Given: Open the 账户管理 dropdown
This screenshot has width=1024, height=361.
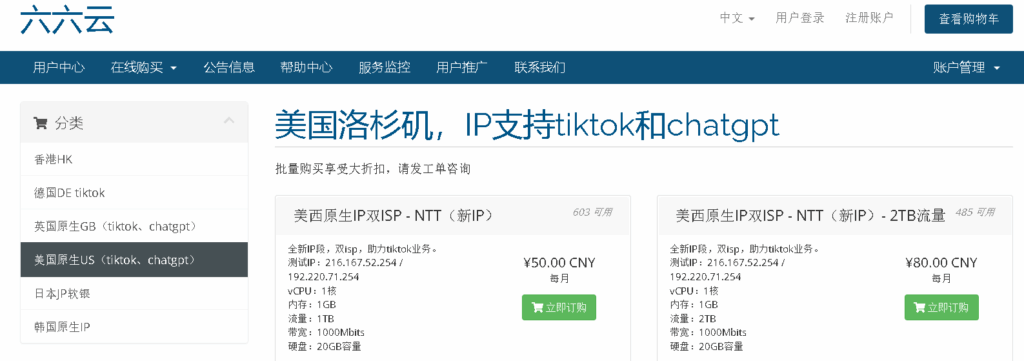Looking at the screenshot, I should (967, 67).
